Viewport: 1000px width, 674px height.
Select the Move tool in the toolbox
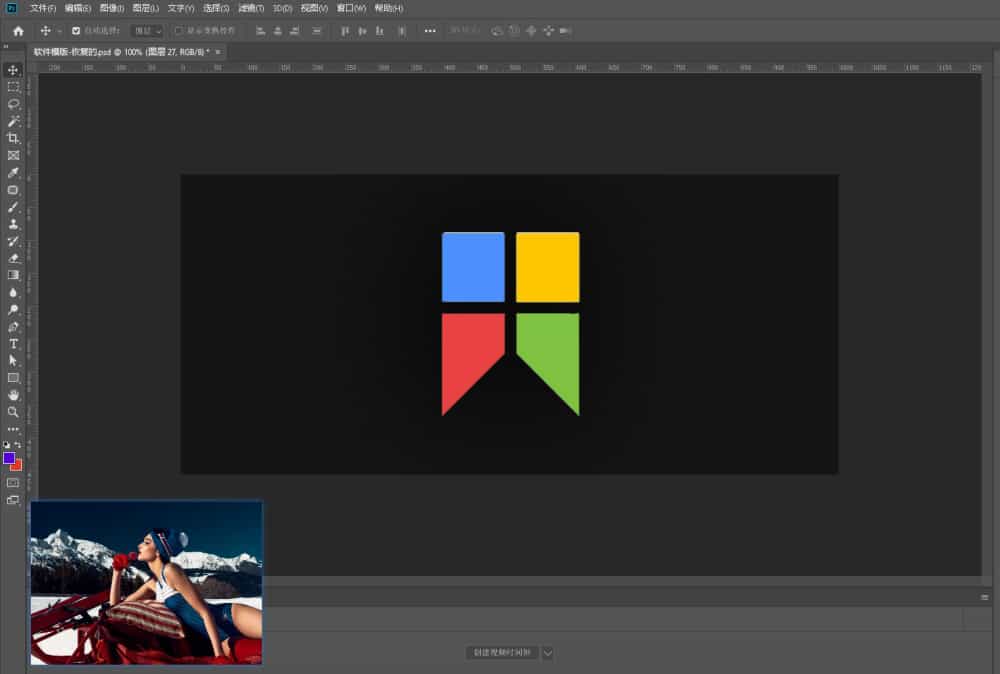coord(13,70)
